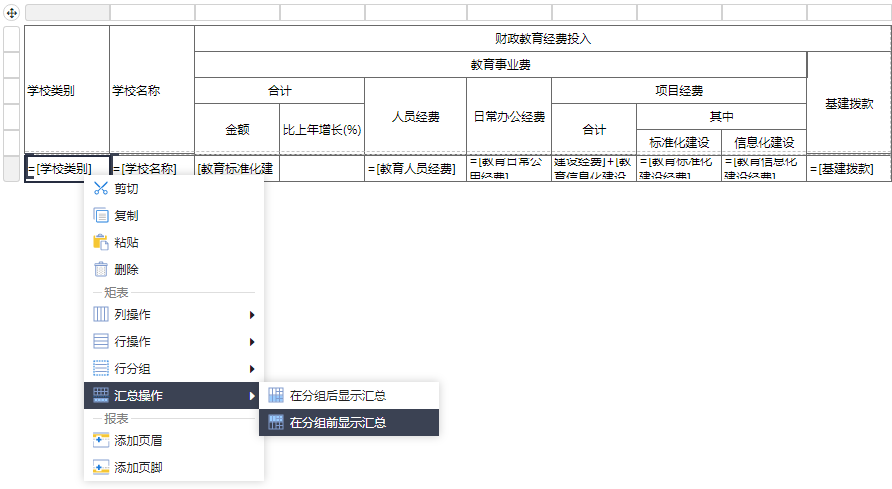The height and width of the screenshot is (489, 892).
Task: Click the clipboard icon beside 粘贴
Action: tap(101, 242)
